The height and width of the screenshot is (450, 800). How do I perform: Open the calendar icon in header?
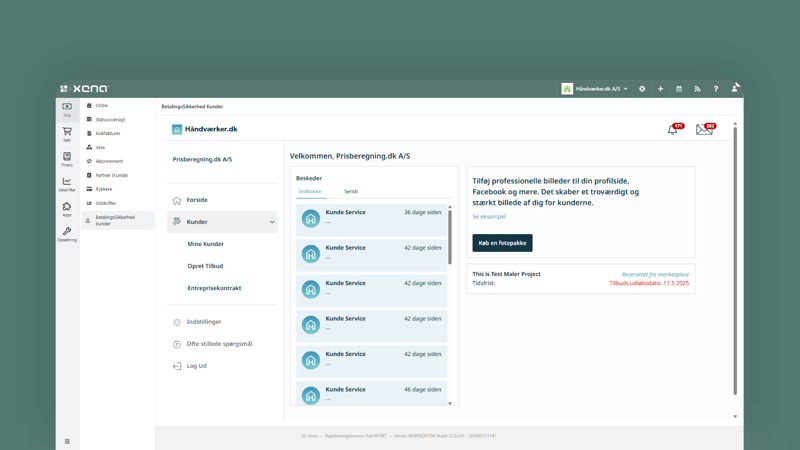[679, 89]
